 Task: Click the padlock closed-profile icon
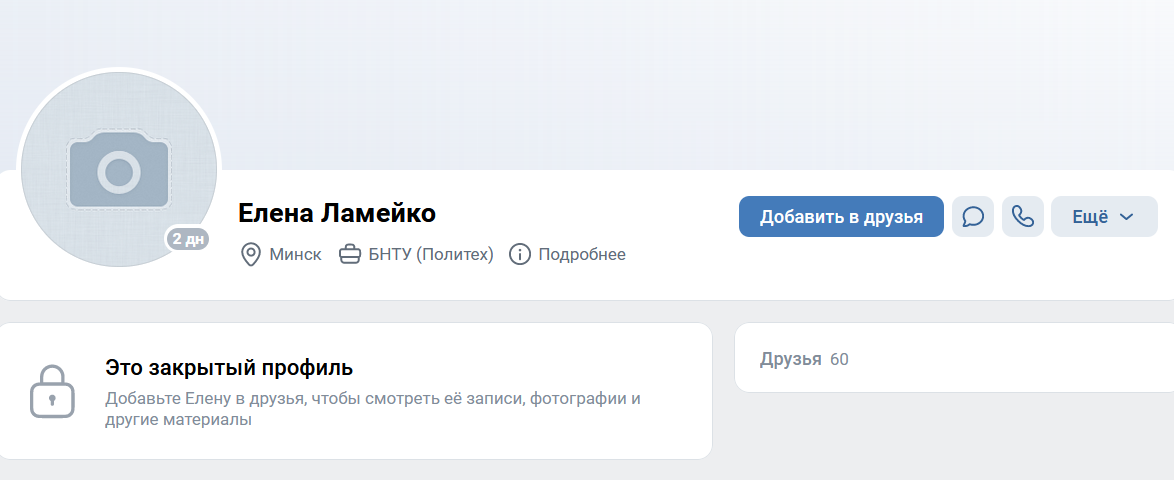(52, 392)
